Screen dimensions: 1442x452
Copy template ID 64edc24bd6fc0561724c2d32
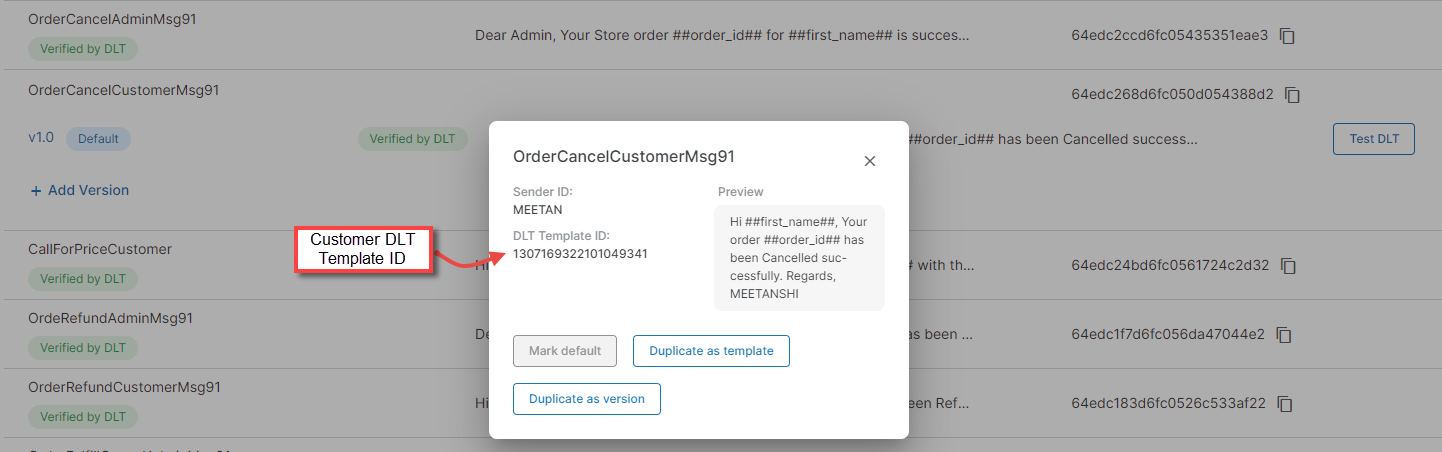1288,266
